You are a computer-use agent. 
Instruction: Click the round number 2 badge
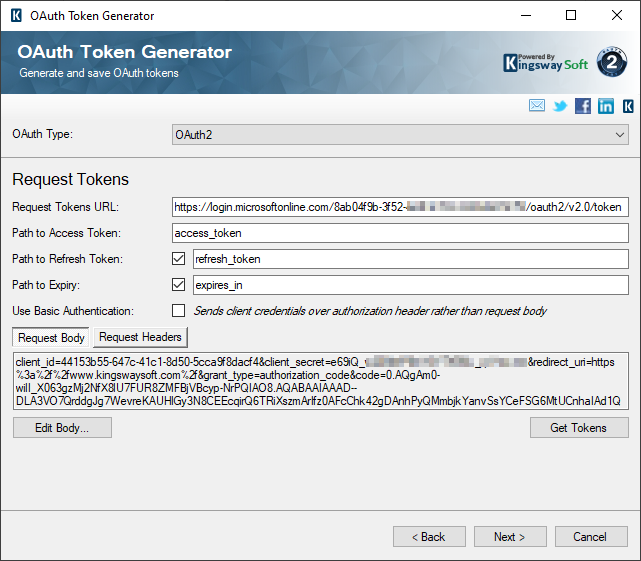pyautogui.click(x=612, y=62)
